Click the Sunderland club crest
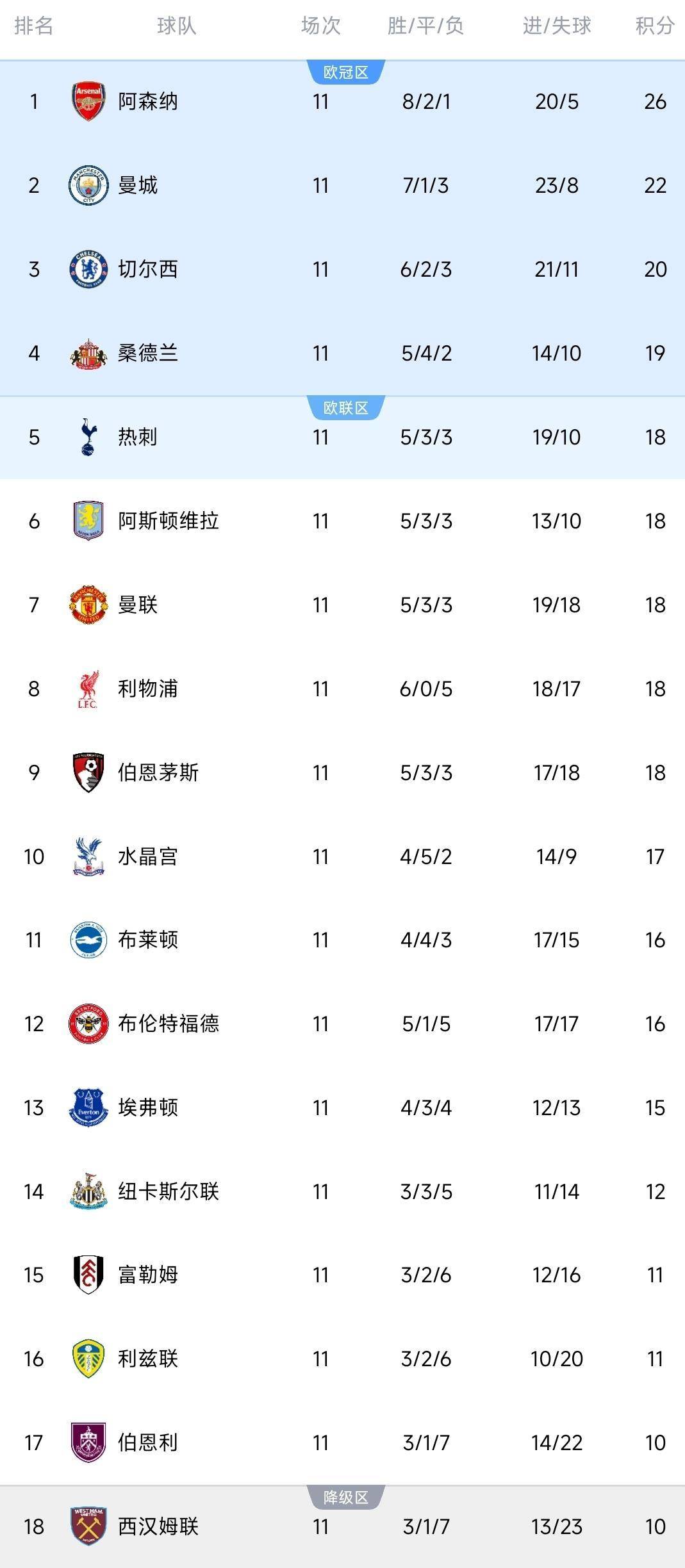Screen dimensions: 685x1568 click(x=88, y=353)
